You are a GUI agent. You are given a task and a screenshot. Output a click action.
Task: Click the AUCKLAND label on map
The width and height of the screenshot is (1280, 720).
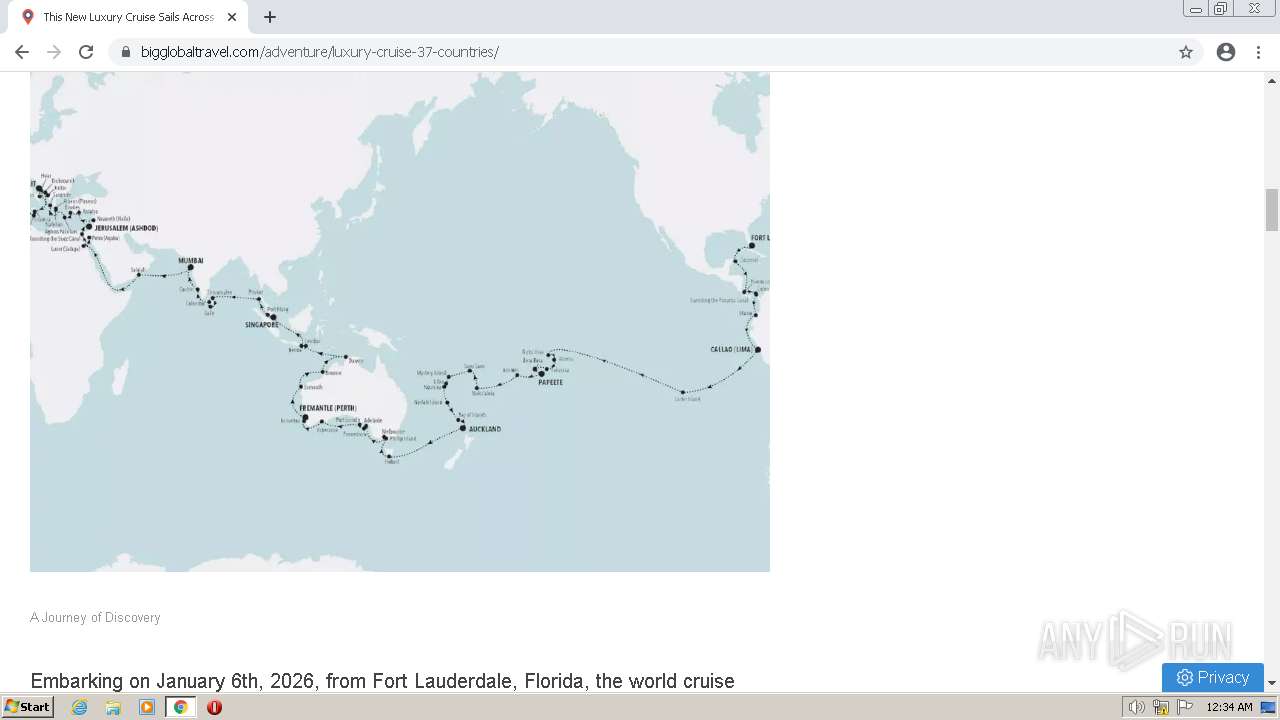coord(485,429)
